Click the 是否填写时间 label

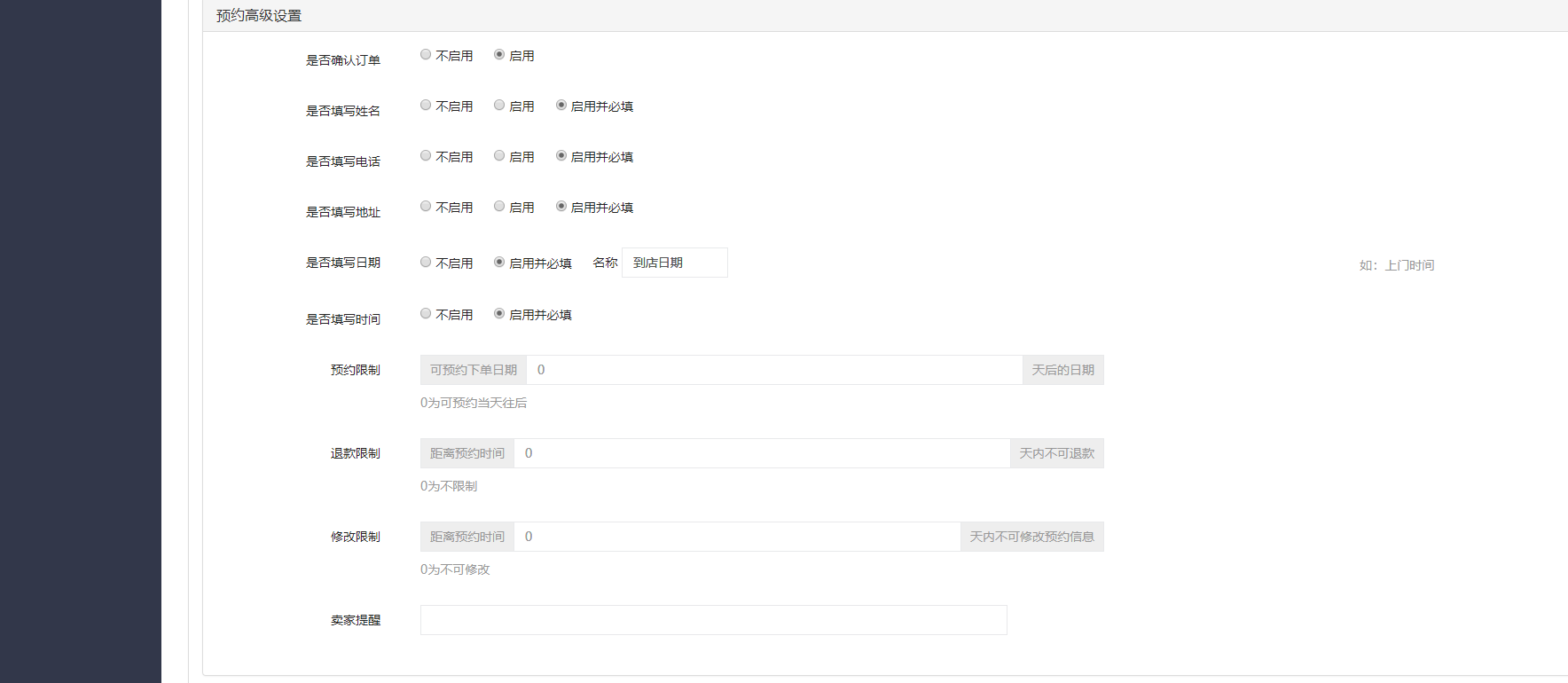tap(343, 319)
